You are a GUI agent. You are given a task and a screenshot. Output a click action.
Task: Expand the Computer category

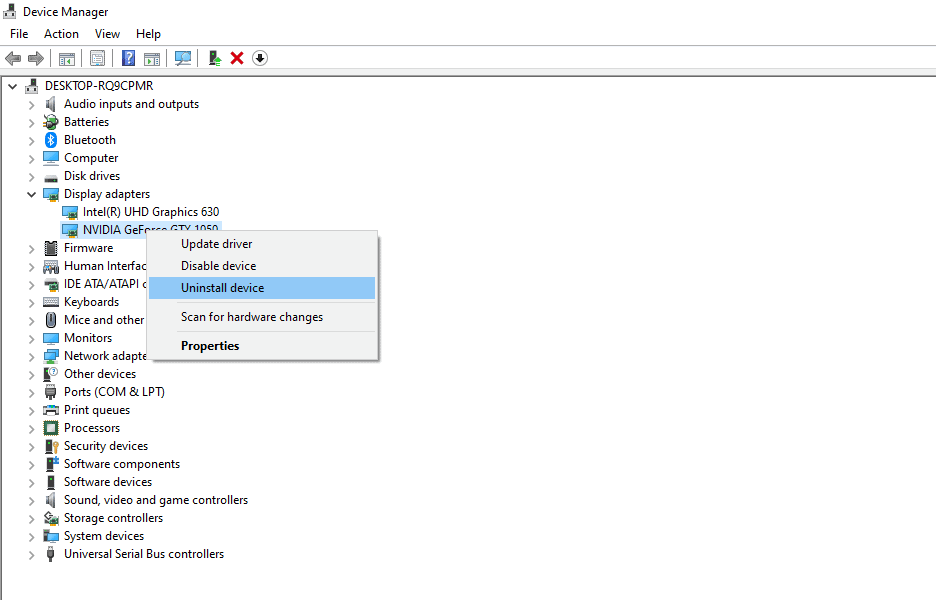coord(32,159)
